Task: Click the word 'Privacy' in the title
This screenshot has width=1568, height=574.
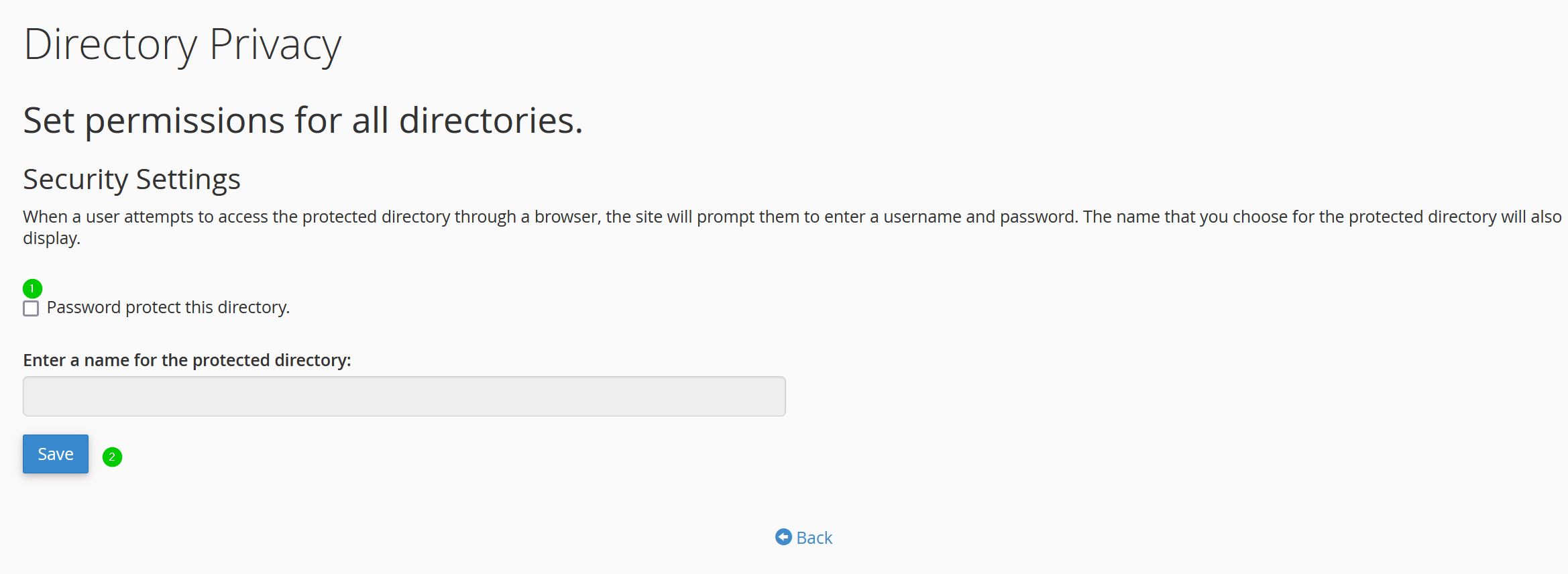Action: click(276, 45)
